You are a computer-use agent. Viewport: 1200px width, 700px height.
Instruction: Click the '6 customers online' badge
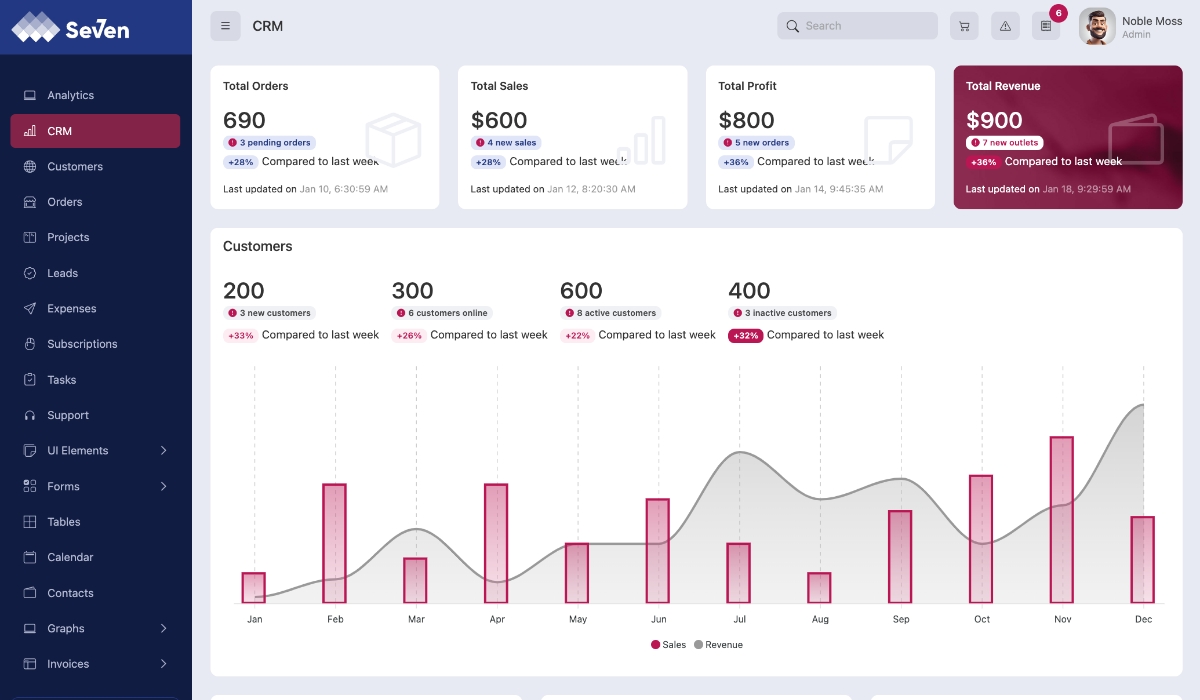point(442,313)
